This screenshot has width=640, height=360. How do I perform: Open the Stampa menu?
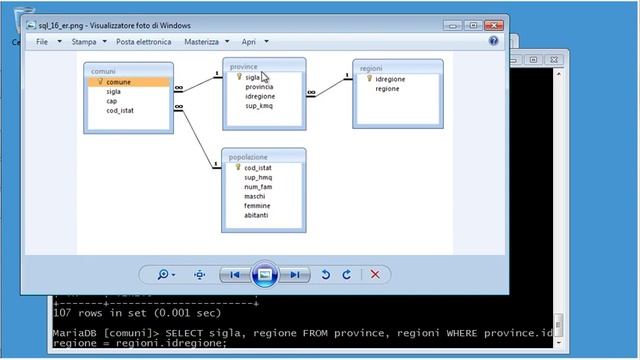[84, 42]
